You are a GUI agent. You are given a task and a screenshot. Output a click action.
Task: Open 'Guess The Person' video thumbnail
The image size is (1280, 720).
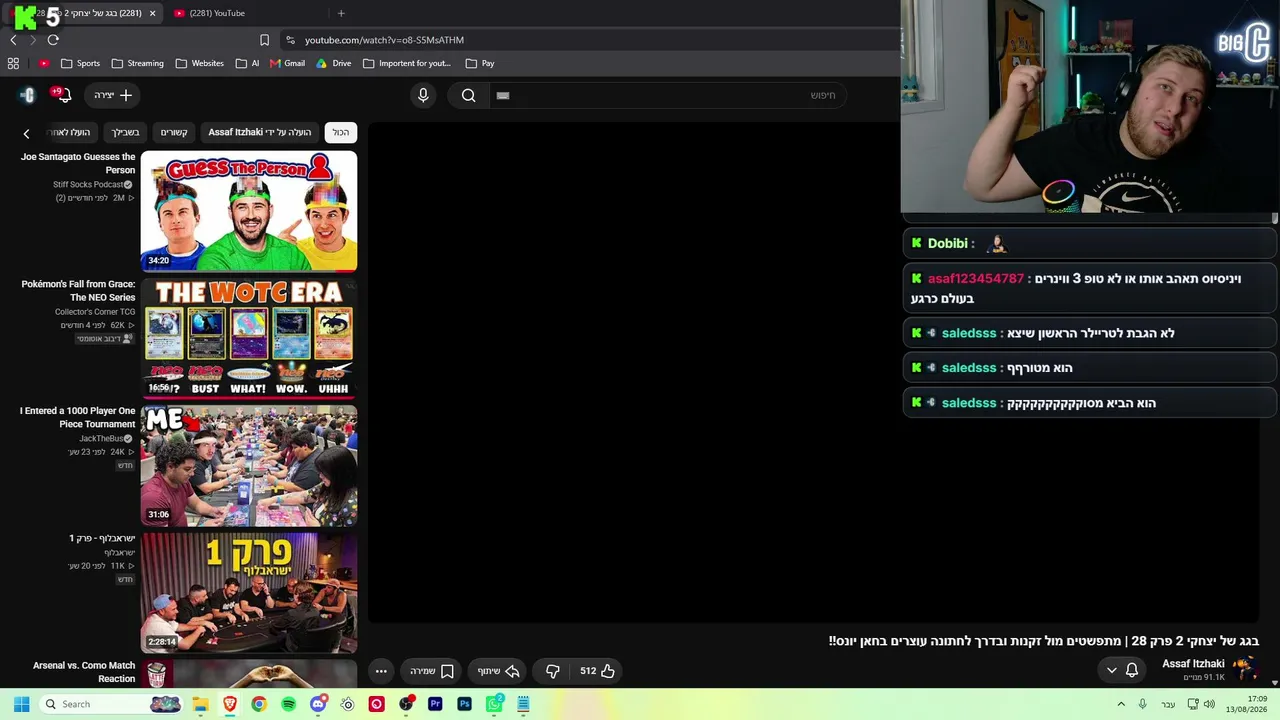point(249,211)
